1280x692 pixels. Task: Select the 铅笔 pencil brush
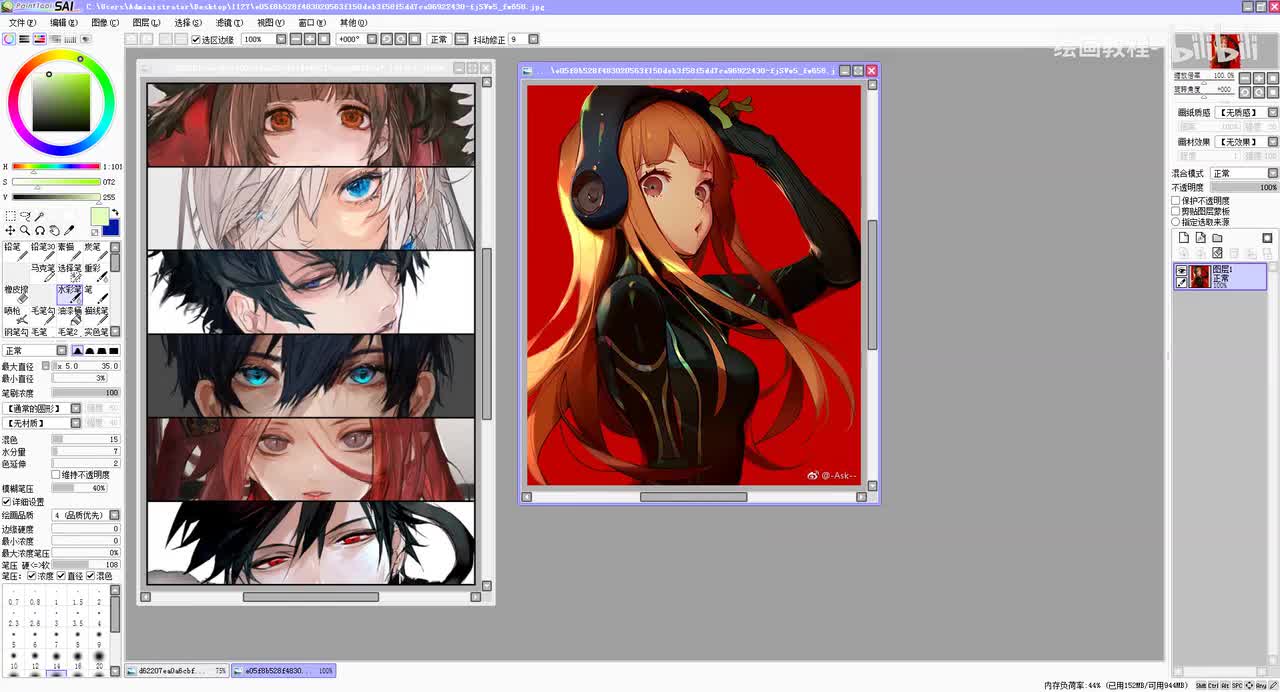(x=16, y=252)
